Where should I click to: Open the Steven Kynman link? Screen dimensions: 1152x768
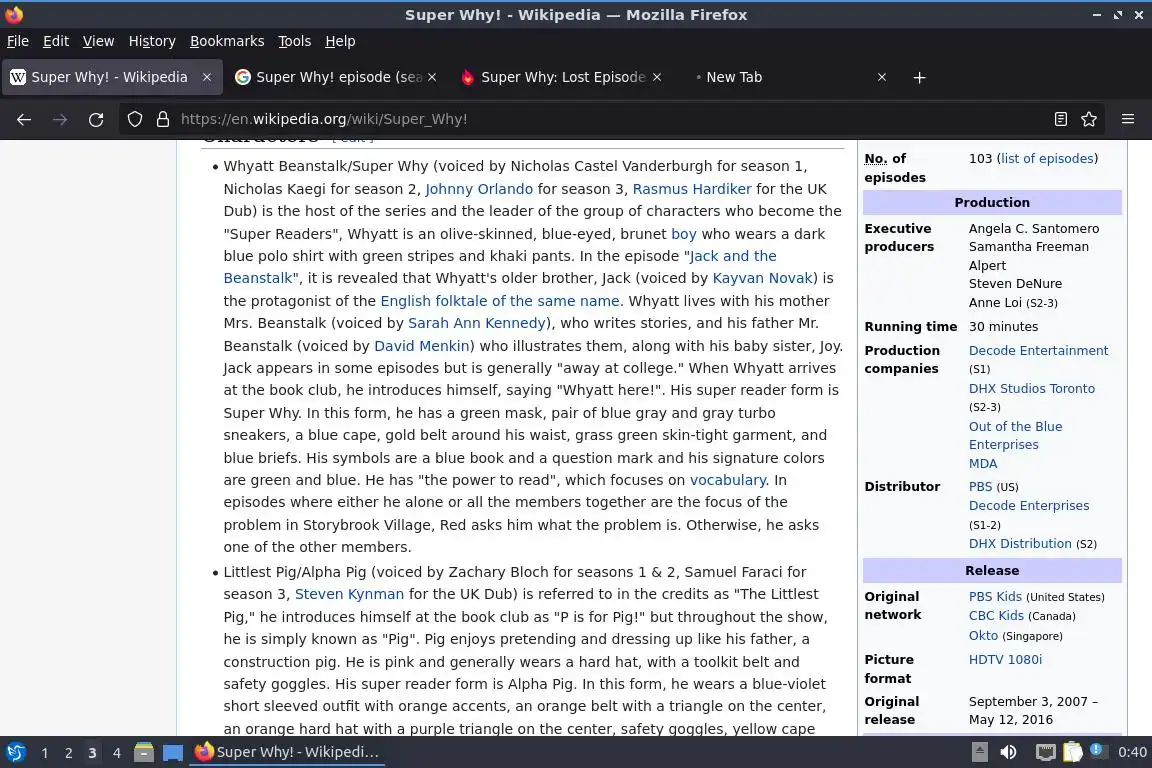coord(349,594)
